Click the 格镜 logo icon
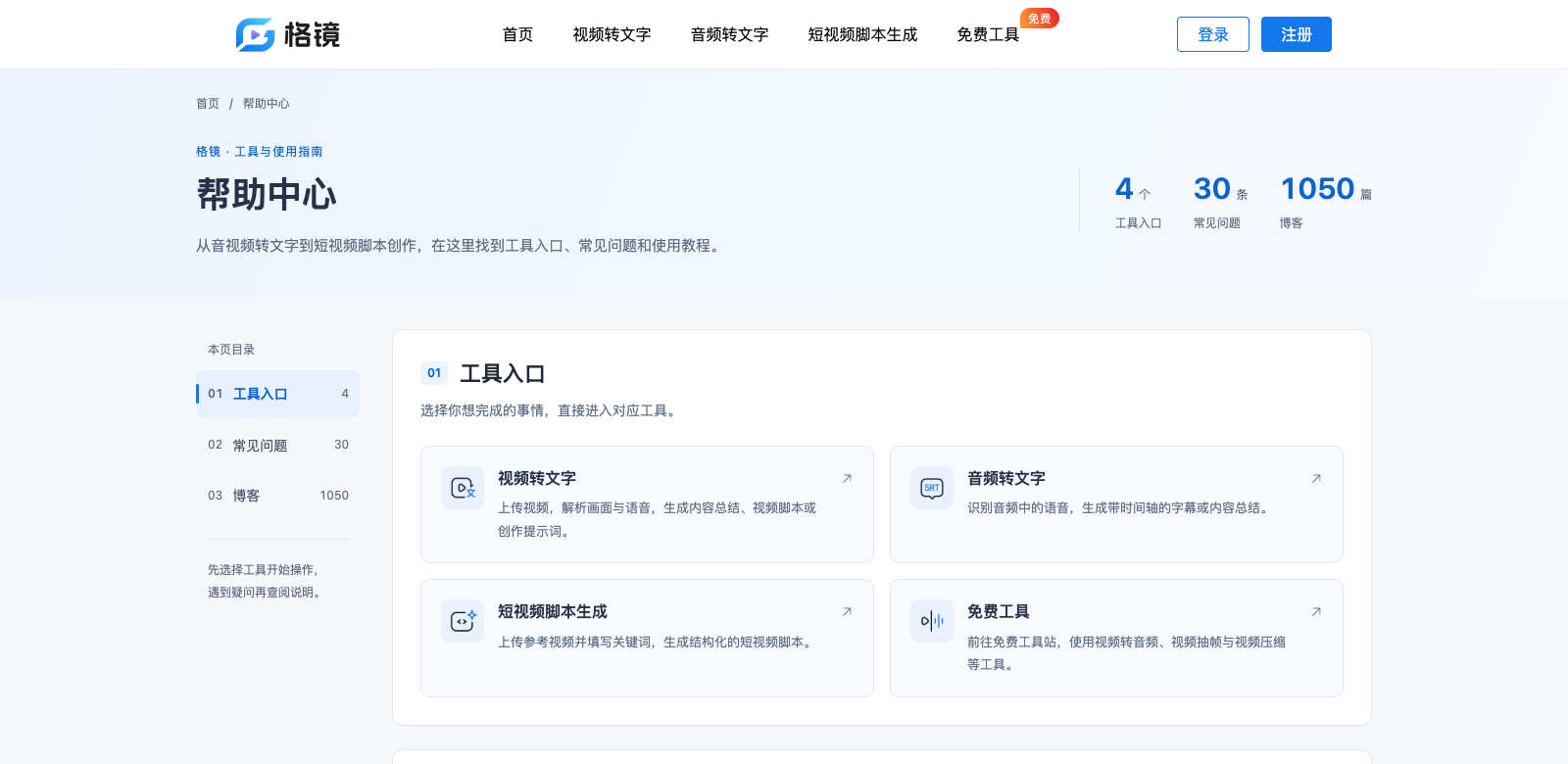 pyautogui.click(x=255, y=34)
